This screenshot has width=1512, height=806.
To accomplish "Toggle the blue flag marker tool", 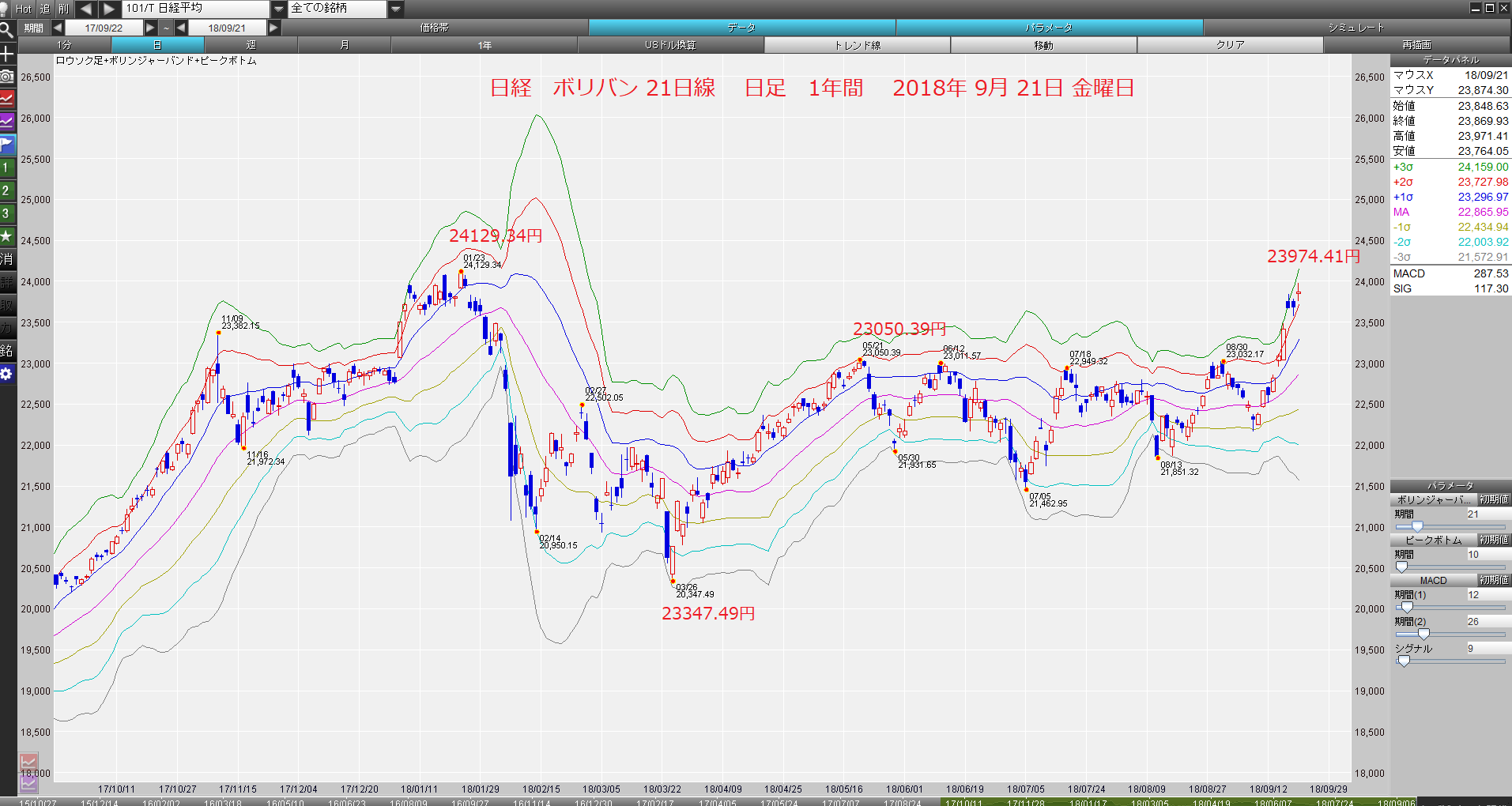I will pos(7,145).
